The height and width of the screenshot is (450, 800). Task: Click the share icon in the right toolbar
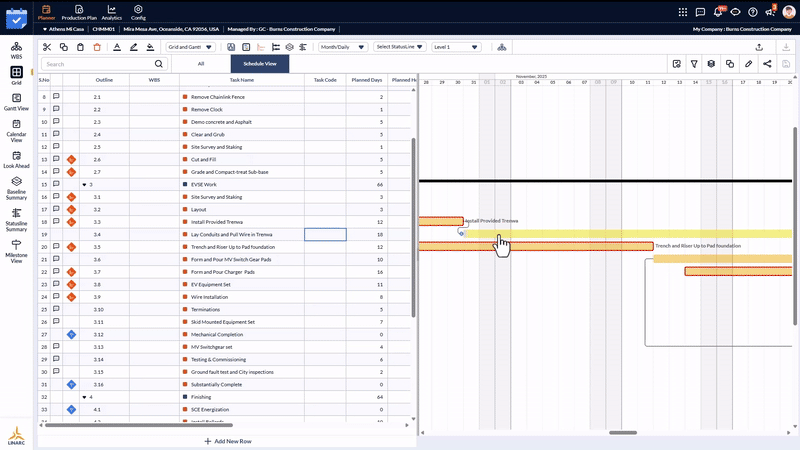(767, 64)
